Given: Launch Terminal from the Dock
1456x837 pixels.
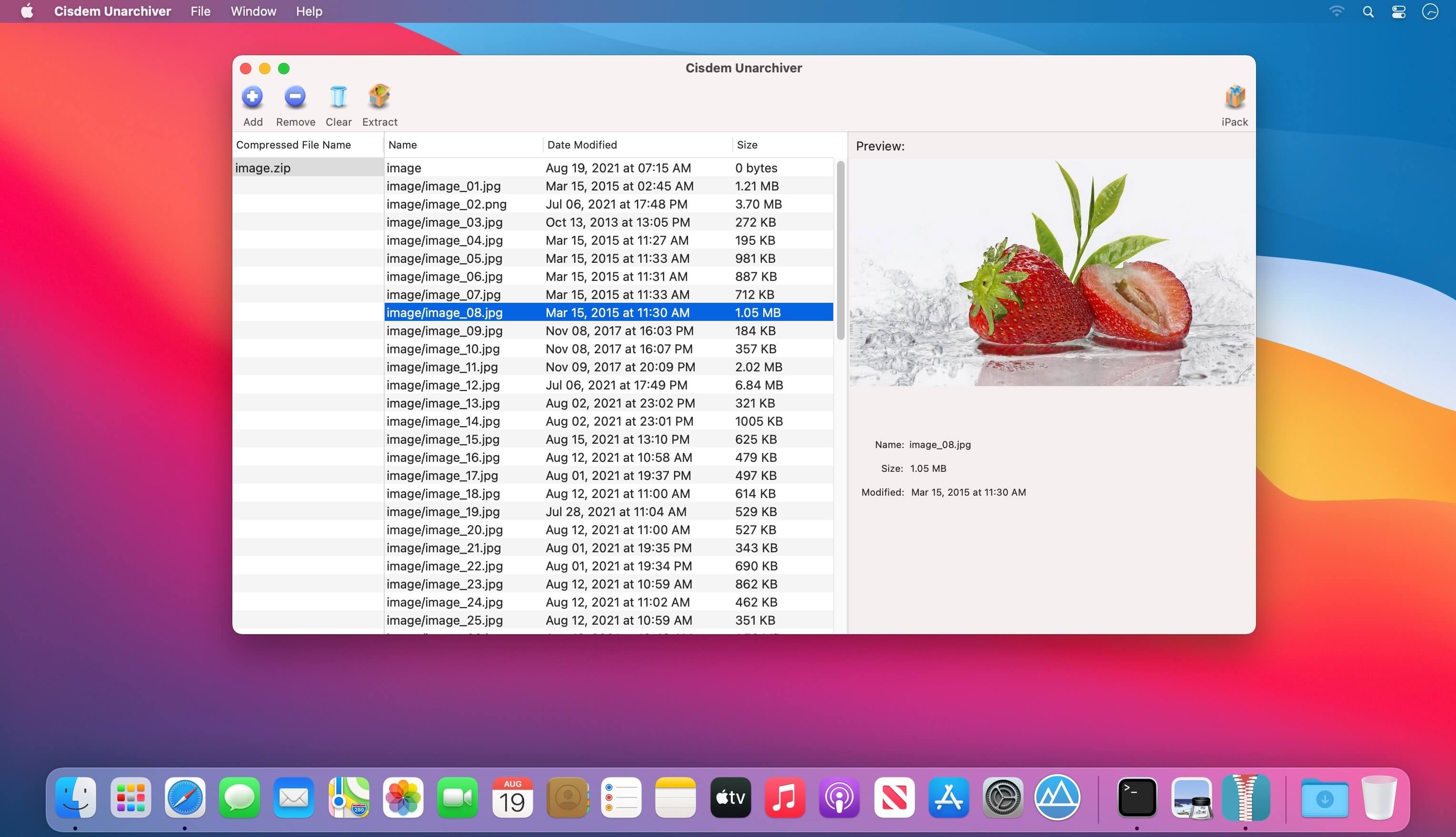Looking at the screenshot, I should (x=1137, y=797).
